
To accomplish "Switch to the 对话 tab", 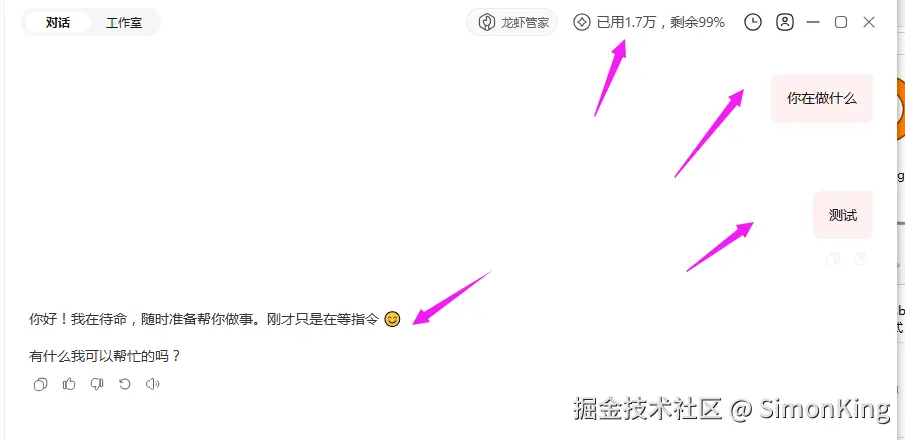I will click(x=58, y=23).
